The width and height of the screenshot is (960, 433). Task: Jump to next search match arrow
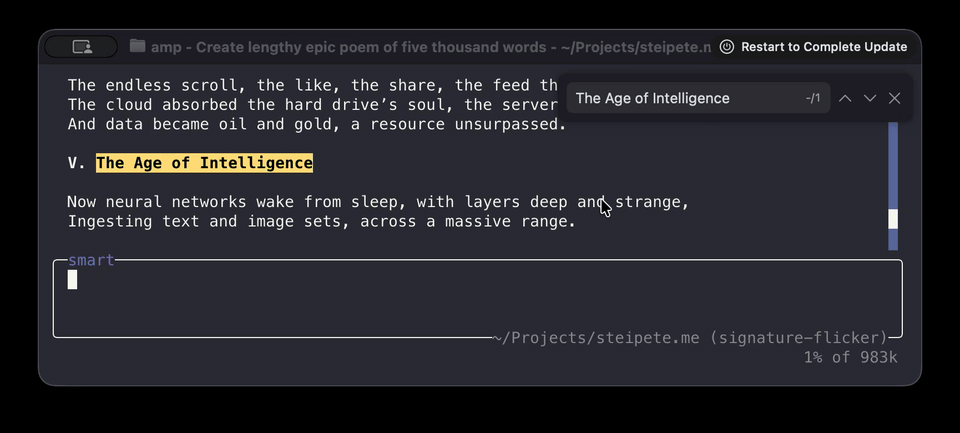pyautogui.click(x=870, y=98)
